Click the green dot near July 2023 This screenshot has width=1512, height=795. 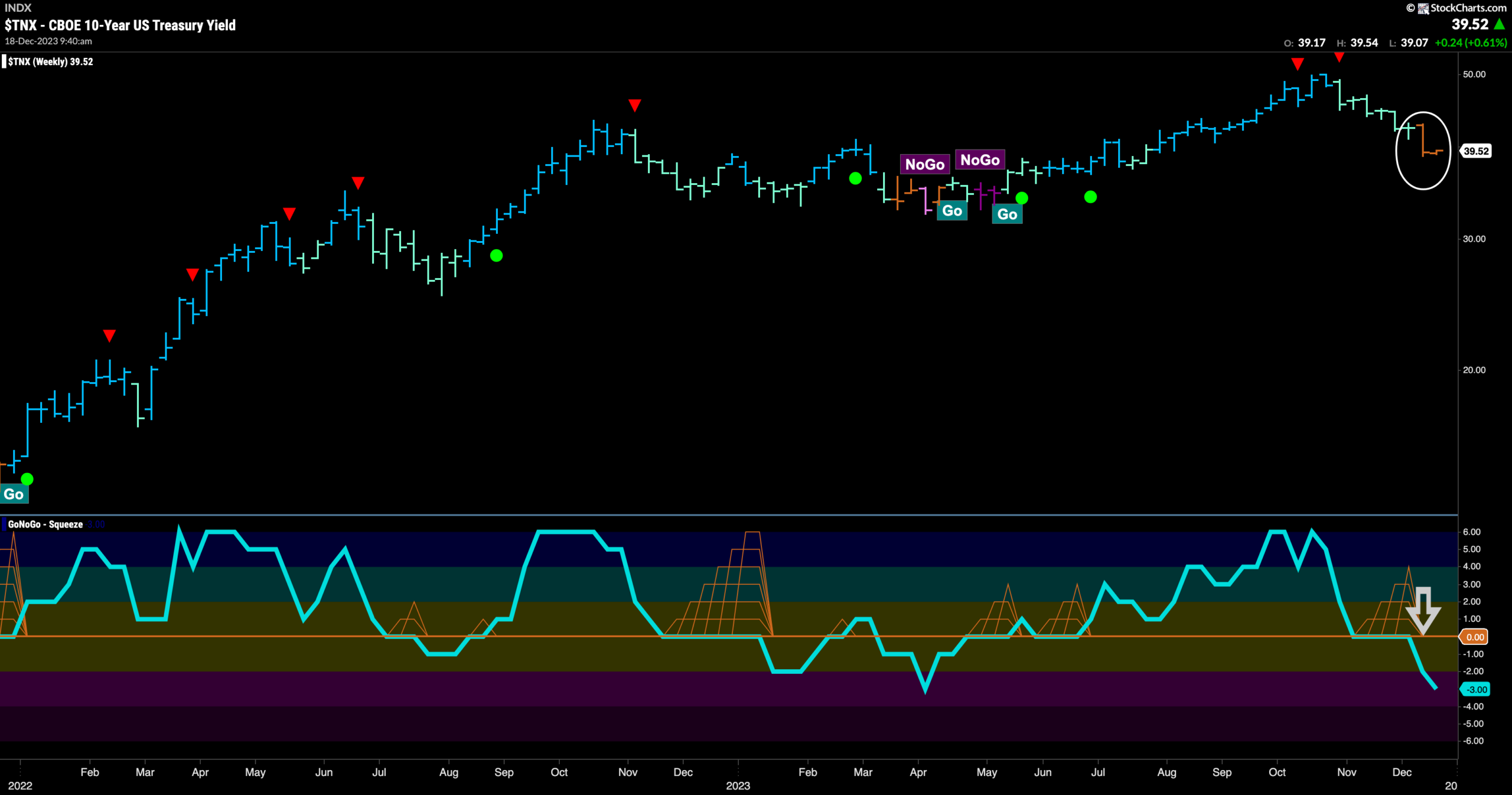[1090, 197]
